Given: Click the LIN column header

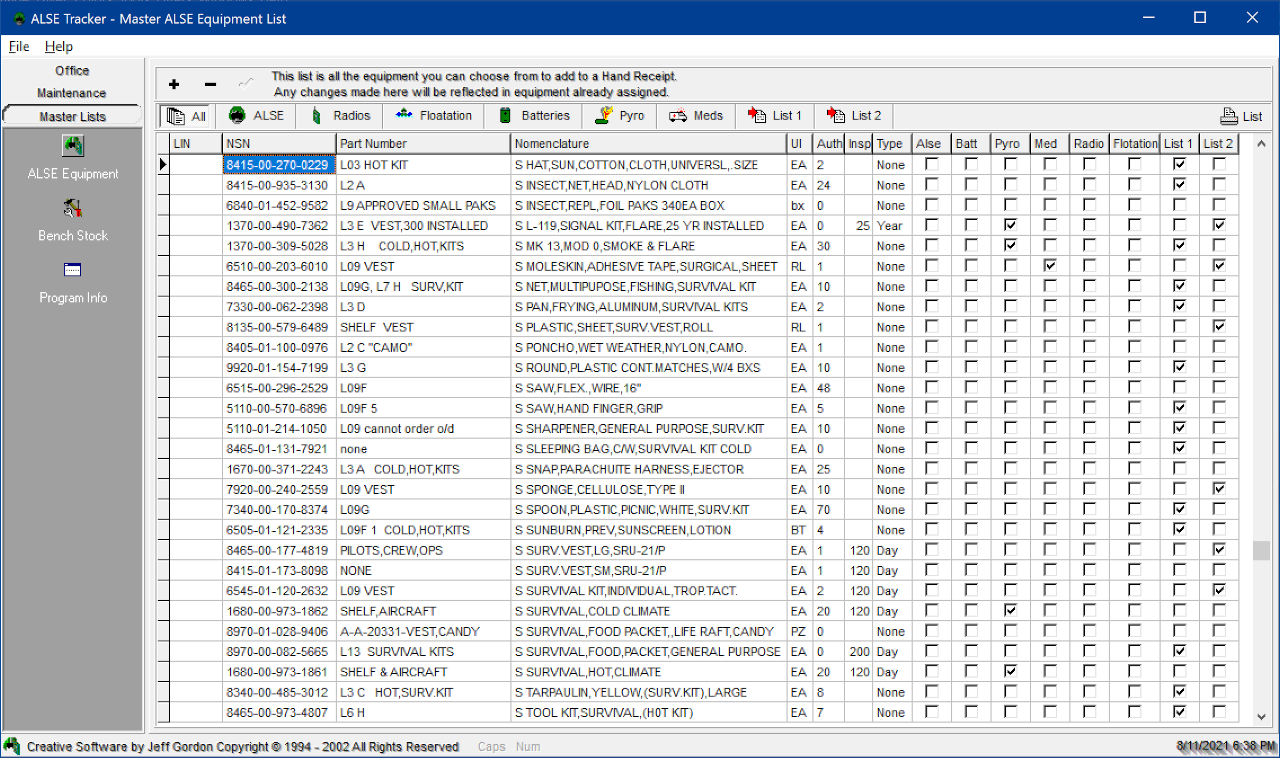Looking at the screenshot, I should [195, 144].
